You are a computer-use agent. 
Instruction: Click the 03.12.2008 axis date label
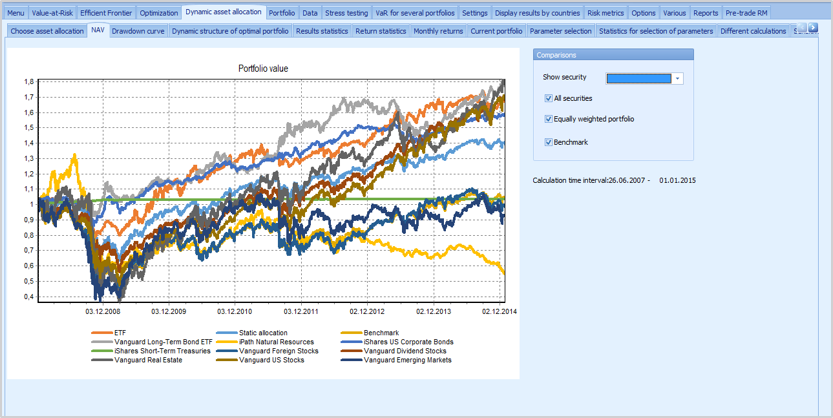click(x=103, y=311)
